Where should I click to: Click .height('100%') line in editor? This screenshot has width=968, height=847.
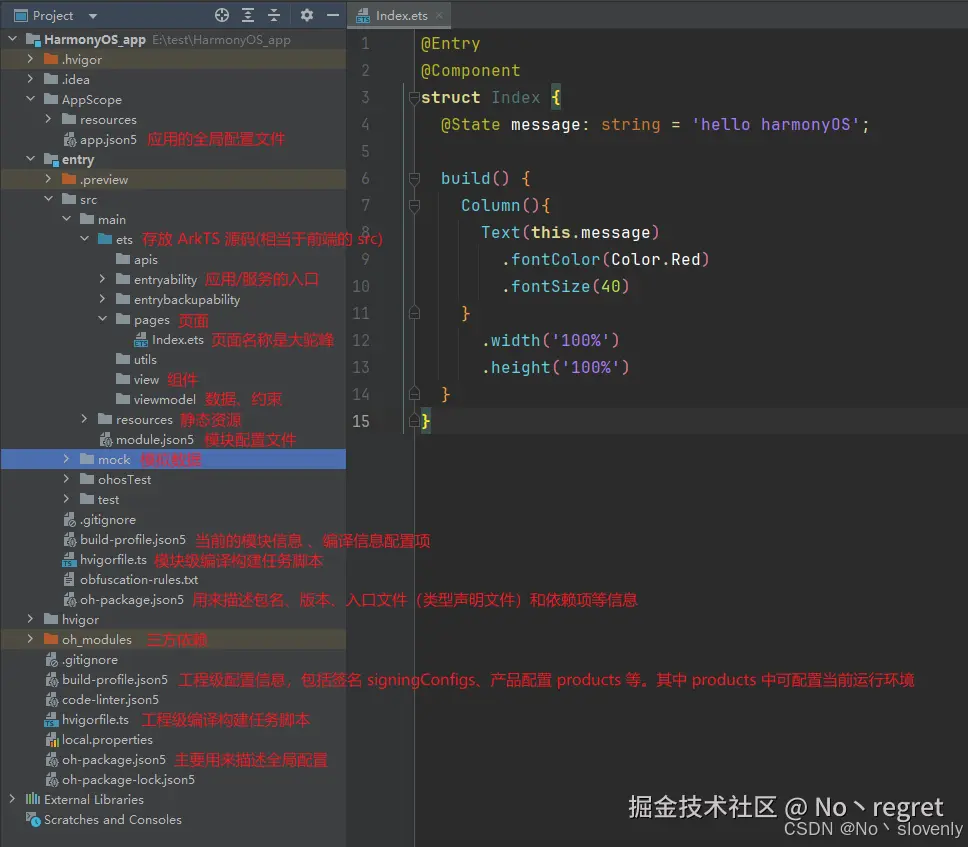tap(556, 367)
